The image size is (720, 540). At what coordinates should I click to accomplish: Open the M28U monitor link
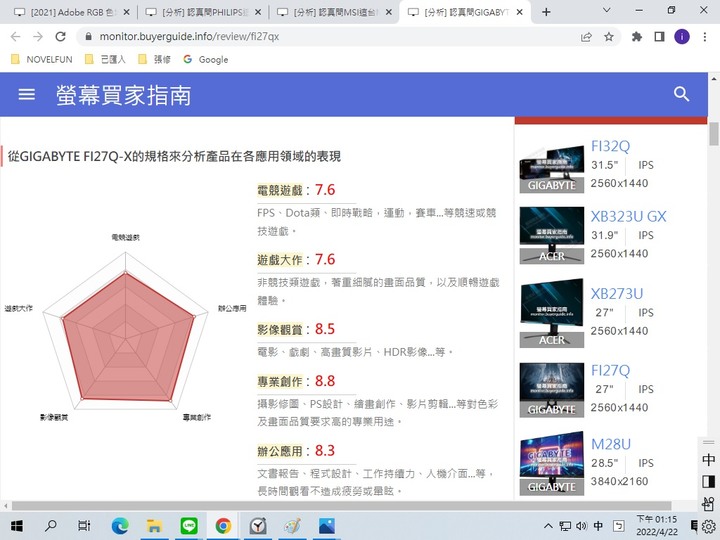coord(611,444)
